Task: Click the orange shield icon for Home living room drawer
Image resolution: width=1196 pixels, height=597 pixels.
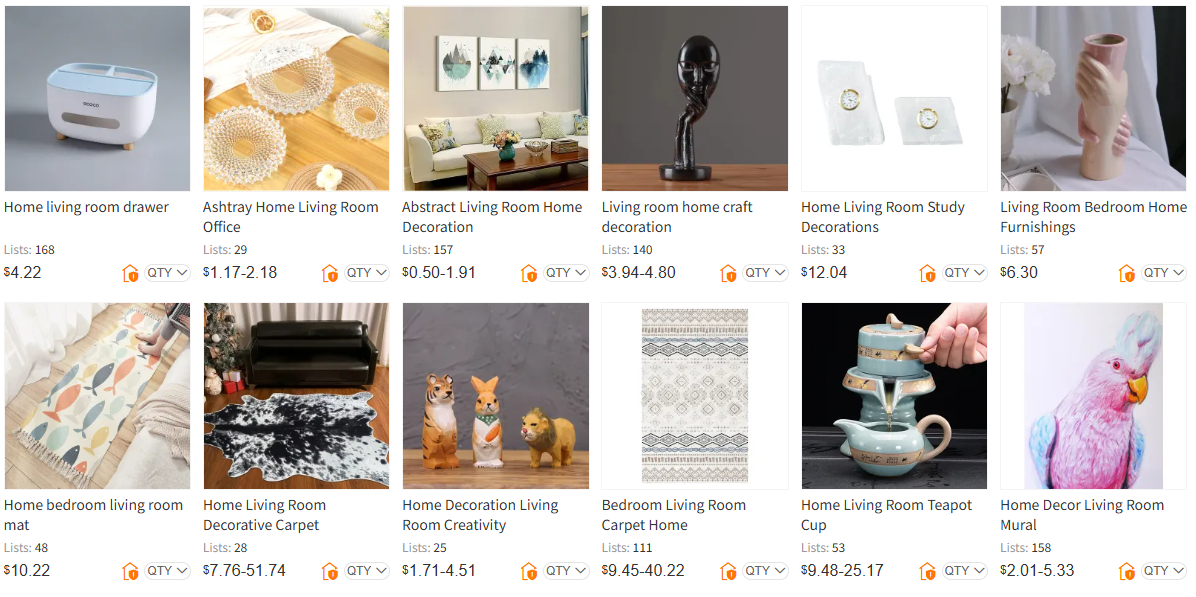Action: tap(130, 273)
